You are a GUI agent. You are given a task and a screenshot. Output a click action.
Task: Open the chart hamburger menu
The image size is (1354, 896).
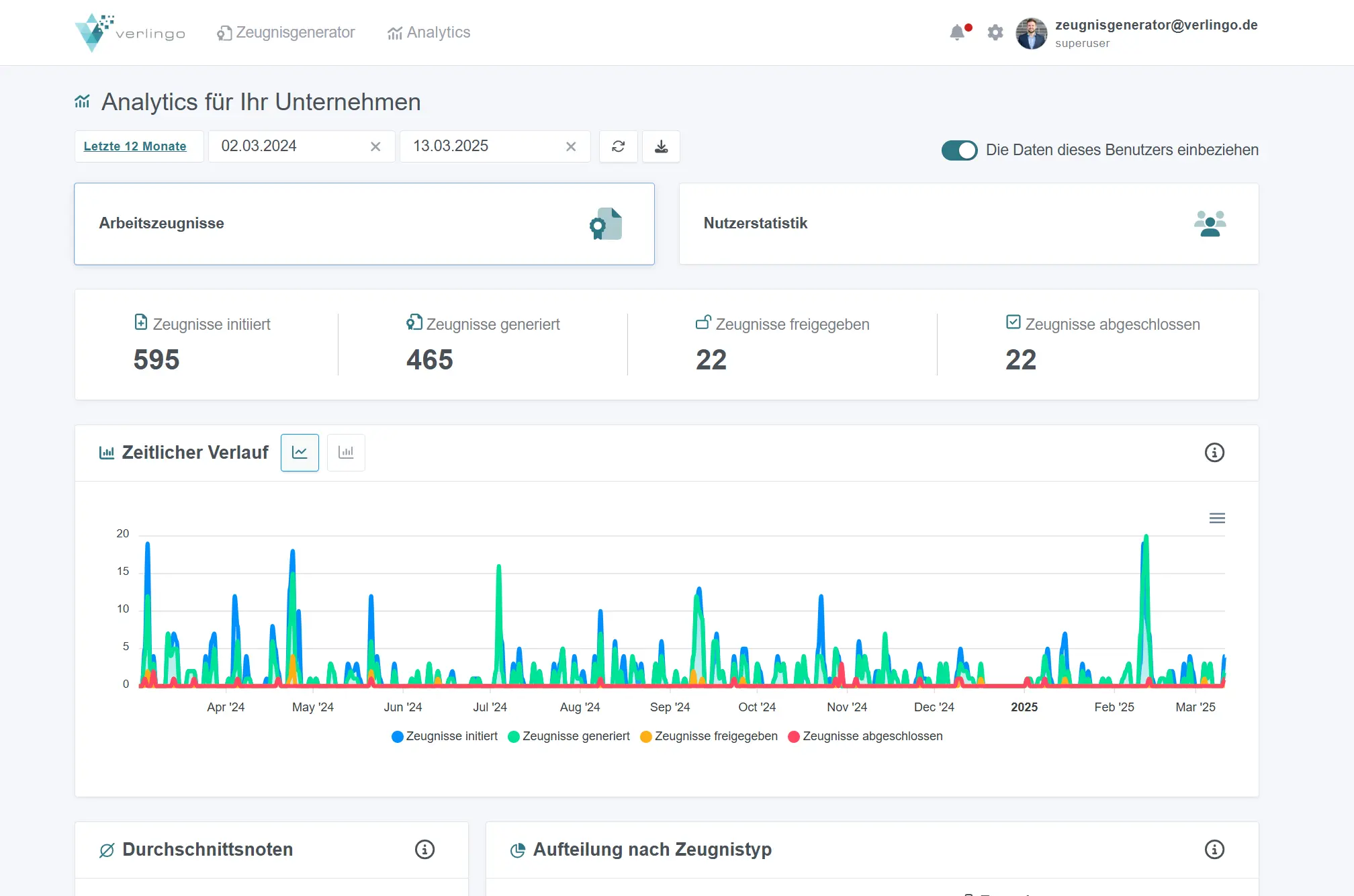pyautogui.click(x=1217, y=518)
